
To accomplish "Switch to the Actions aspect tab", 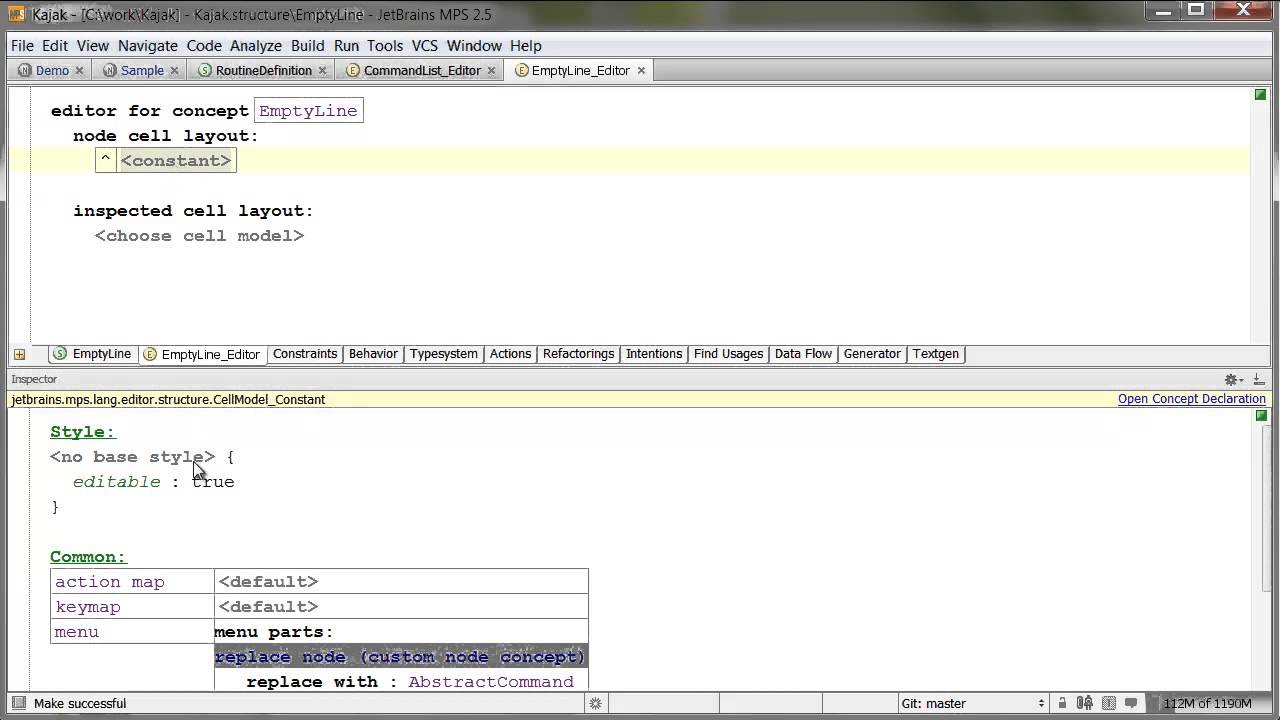I will click(510, 354).
